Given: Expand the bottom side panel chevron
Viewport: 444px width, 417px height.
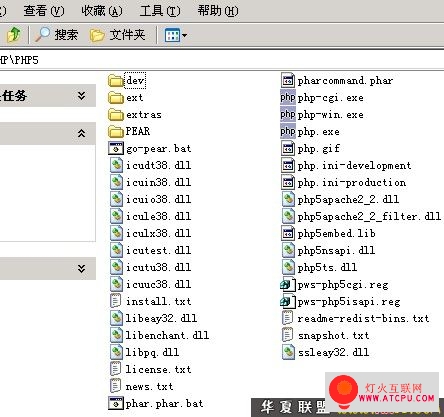Looking at the screenshot, I should click(x=81, y=269).
